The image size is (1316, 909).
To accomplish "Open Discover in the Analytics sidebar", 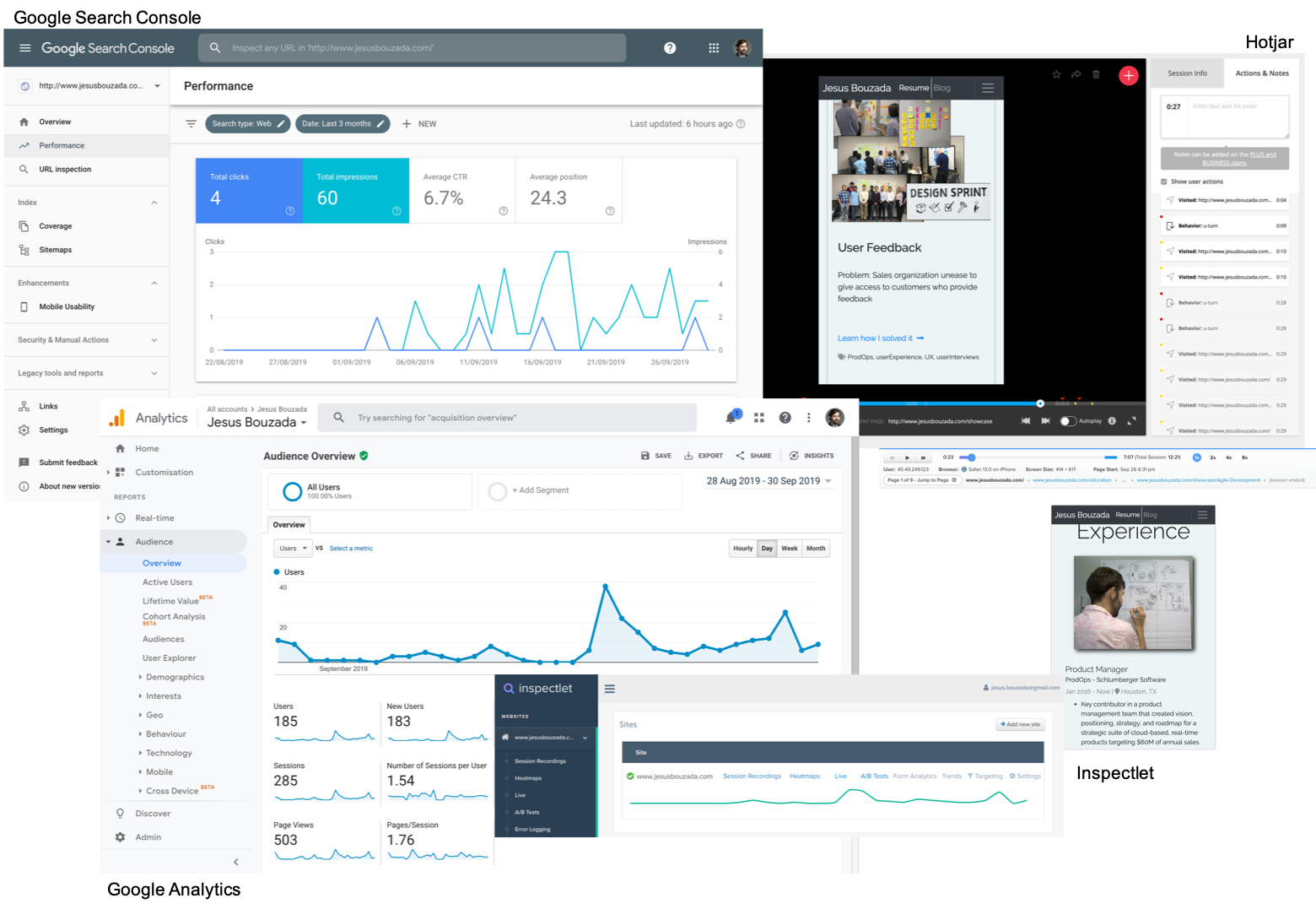I will (154, 813).
